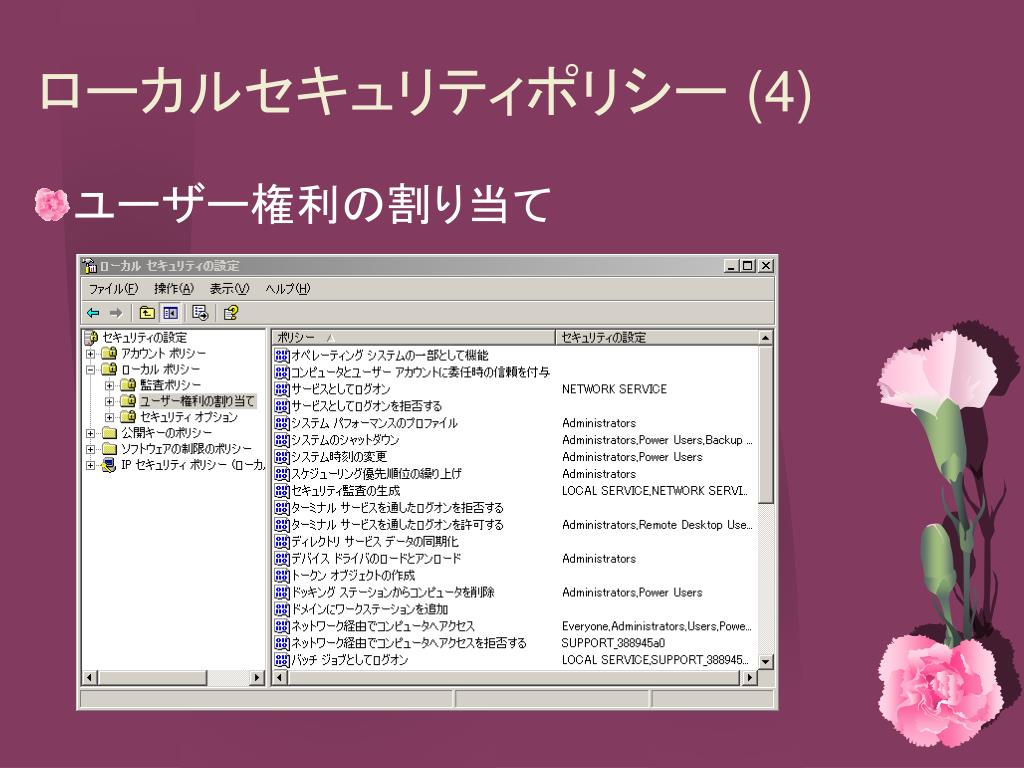Click the Export list toolbar icon
The image size is (1024, 768).
pyautogui.click(x=200, y=313)
